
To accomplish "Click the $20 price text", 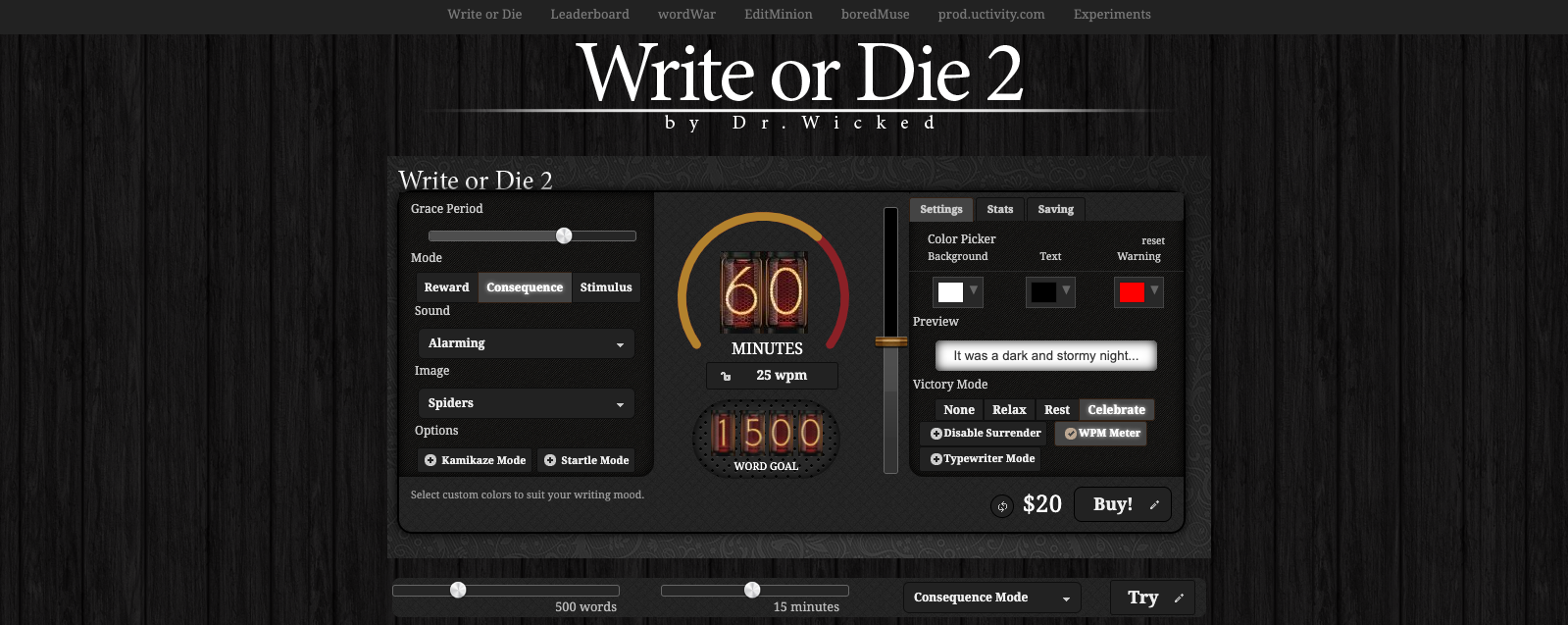I will tap(1042, 504).
